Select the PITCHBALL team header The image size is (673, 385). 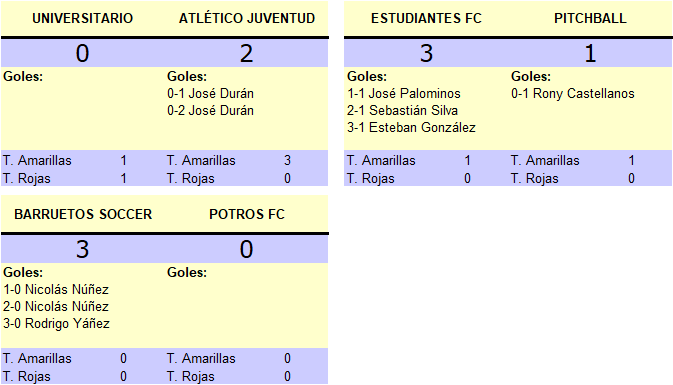(590, 18)
